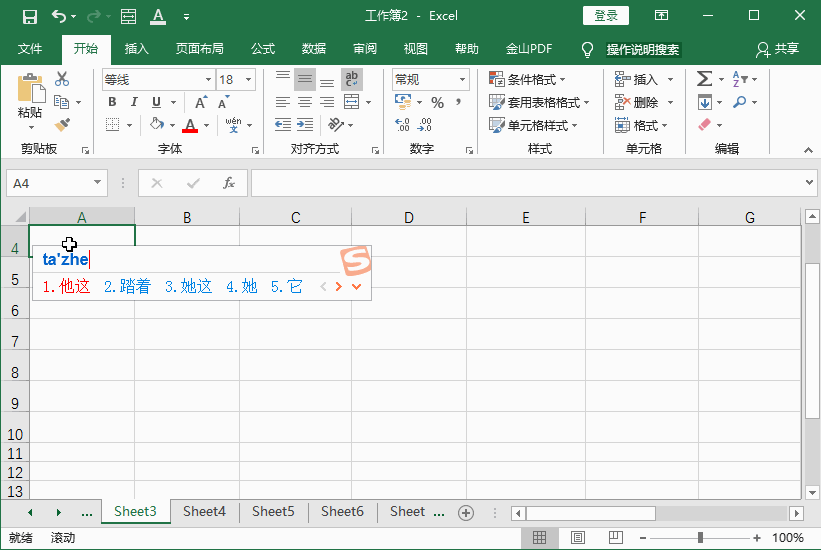Image resolution: width=821 pixels, height=550 pixels.
Task: Open the 插入 ribbon tab
Action: coord(136,49)
